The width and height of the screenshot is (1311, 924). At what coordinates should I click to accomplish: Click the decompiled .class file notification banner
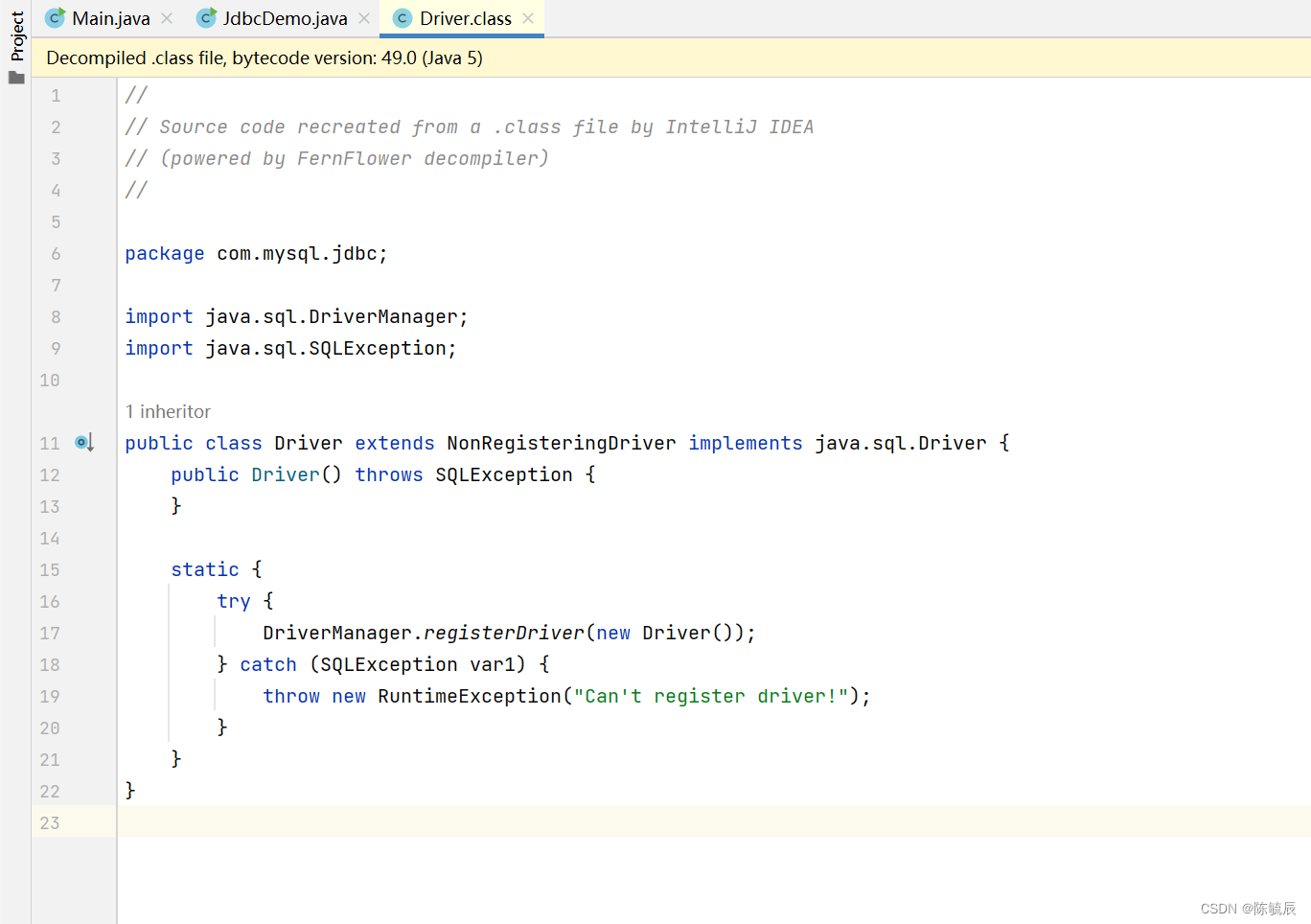pyautogui.click(x=671, y=58)
